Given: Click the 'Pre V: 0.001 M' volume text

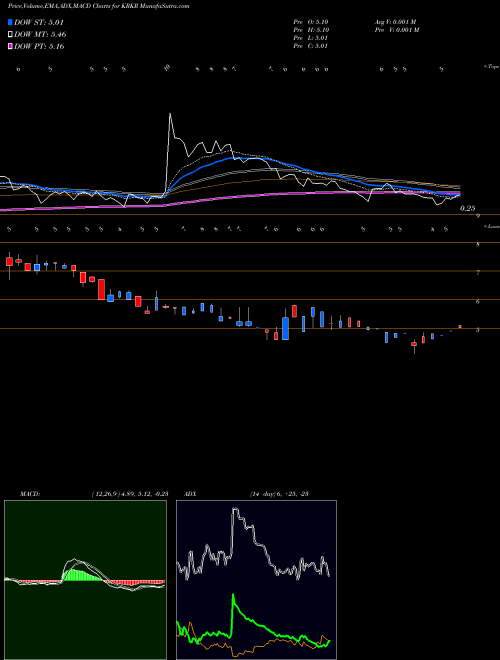Looking at the screenshot, I should [x=396, y=30].
